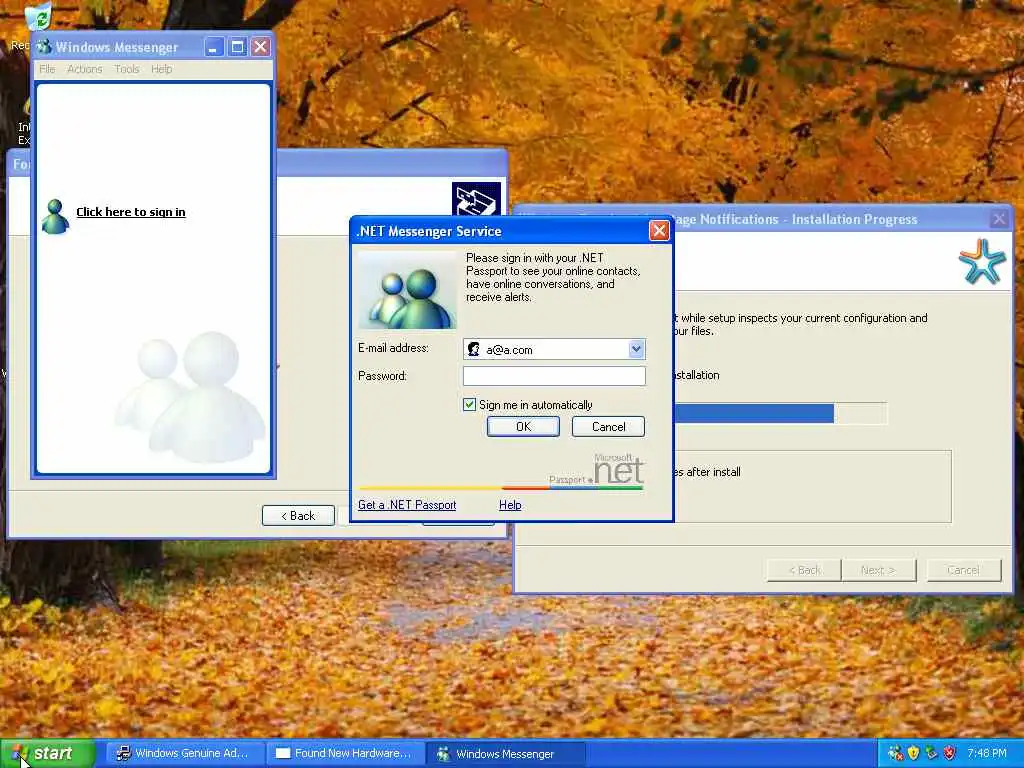The image size is (1024, 768).
Task: Select the Windows Messenger taskbar button
Action: 506,754
